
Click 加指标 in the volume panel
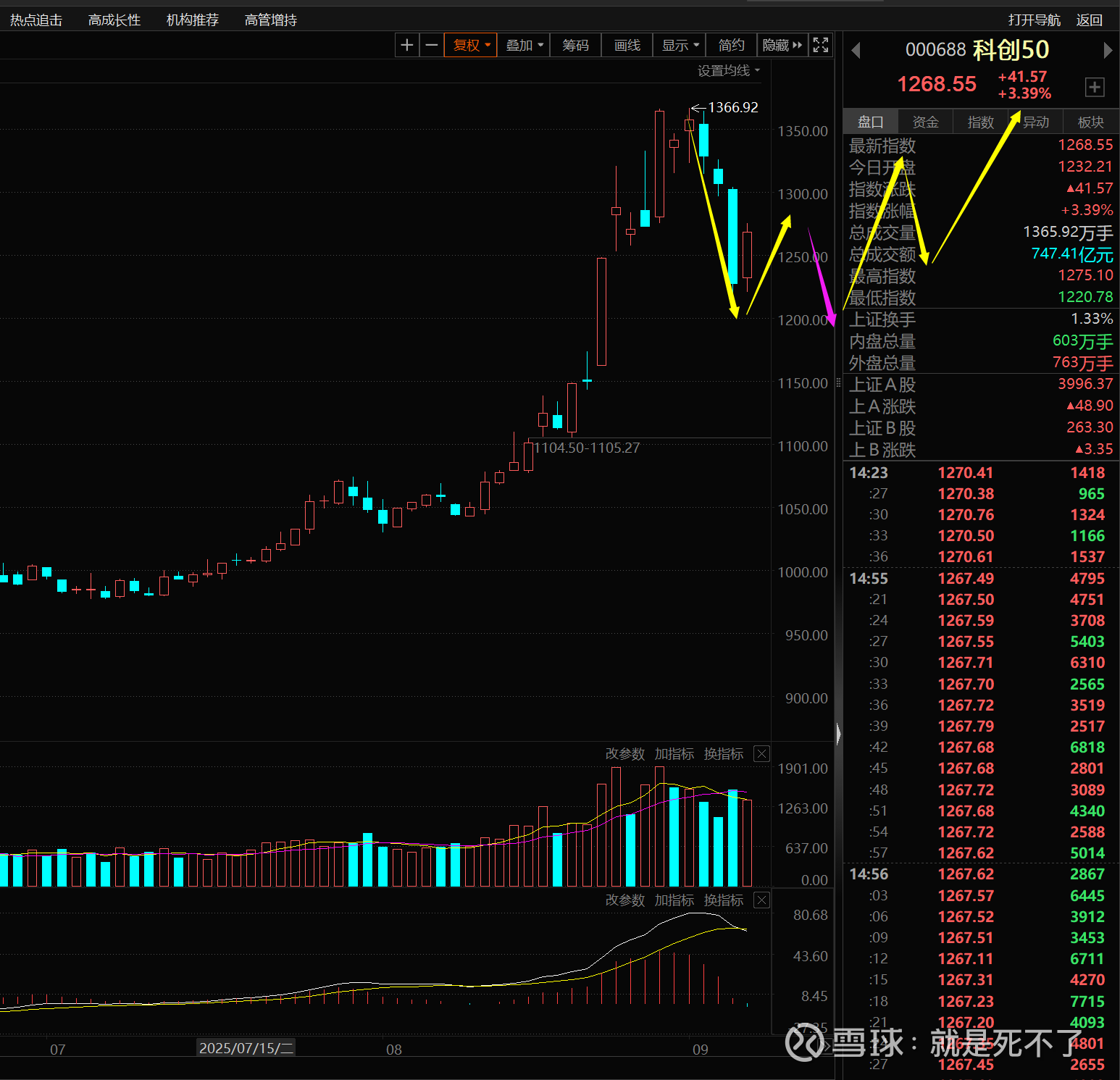[x=674, y=754]
